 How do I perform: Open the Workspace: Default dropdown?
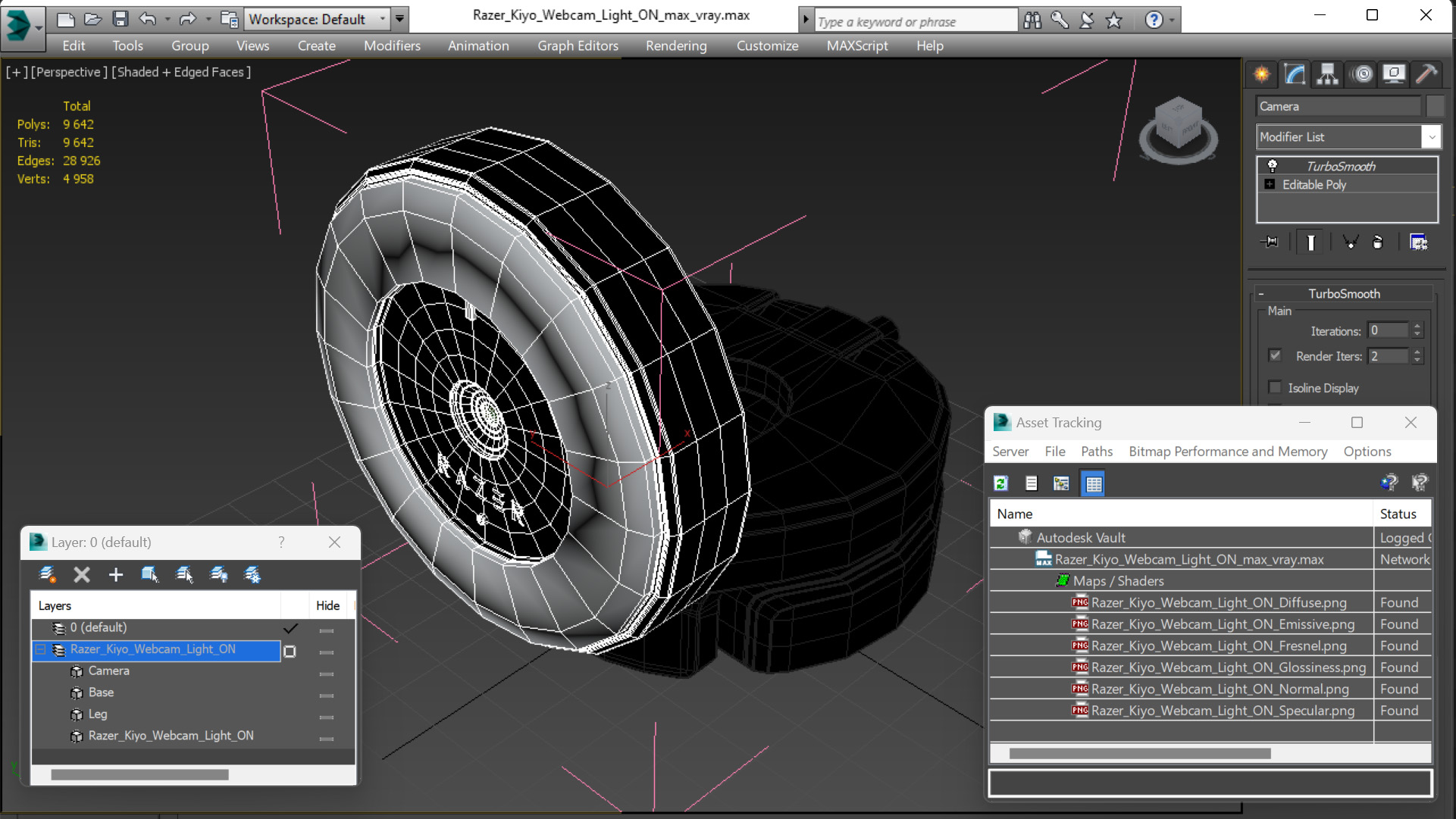click(x=318, y=19)
